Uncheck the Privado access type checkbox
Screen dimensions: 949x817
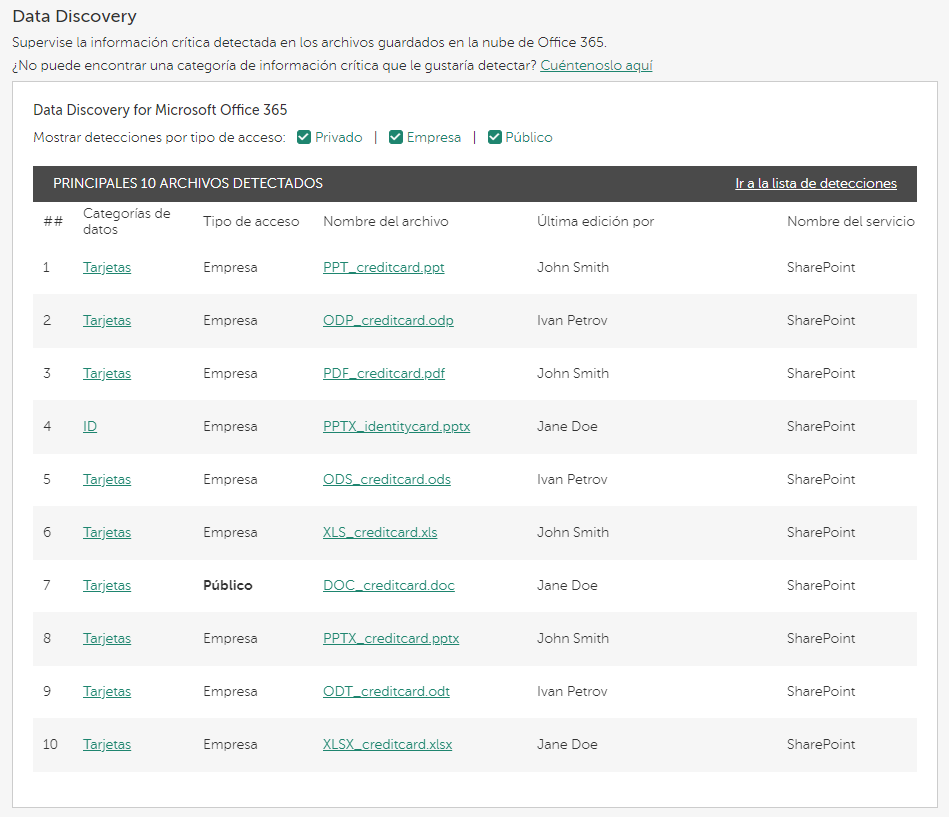304,138
